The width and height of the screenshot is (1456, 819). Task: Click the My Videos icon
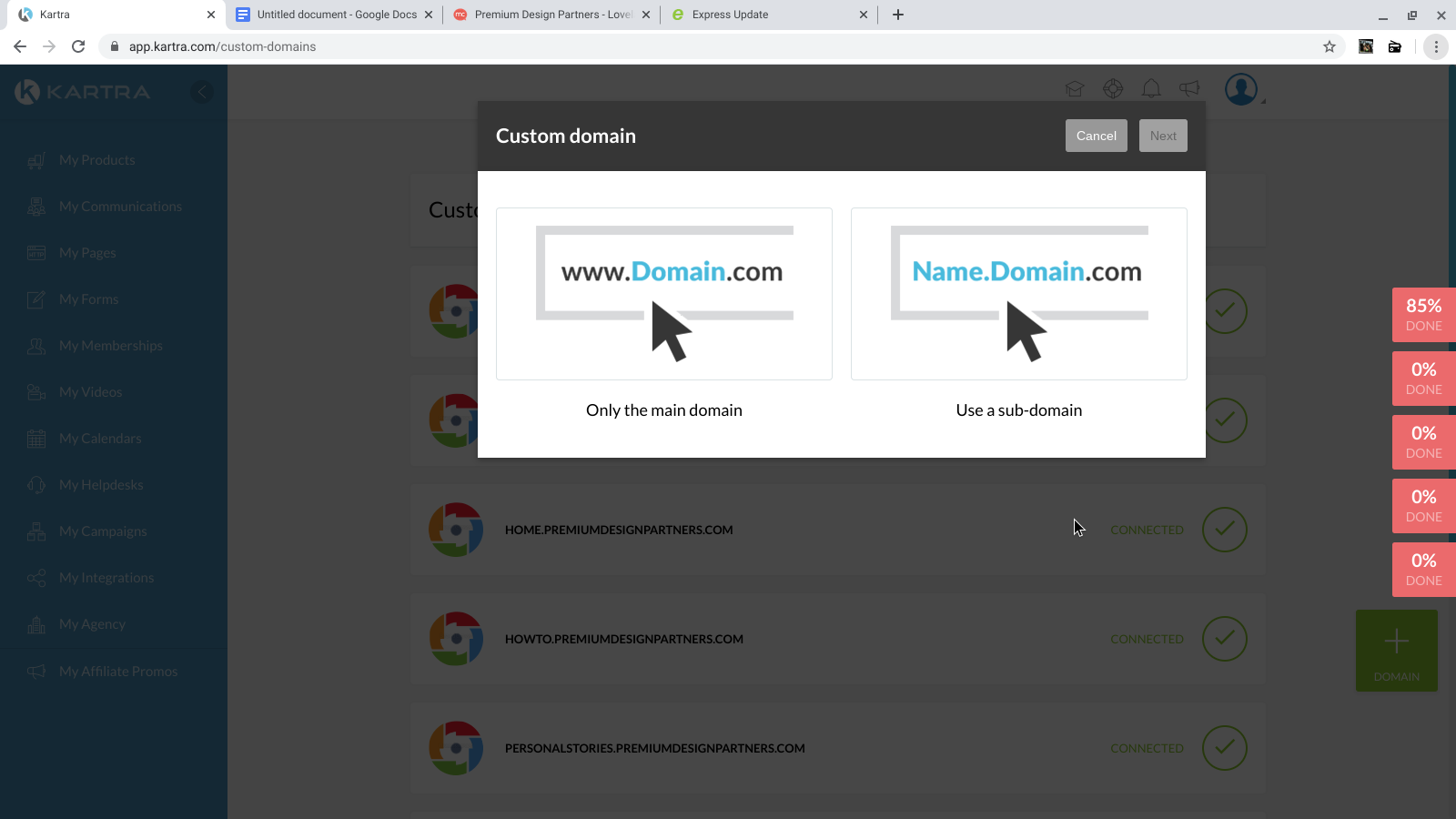click(36, 392)
